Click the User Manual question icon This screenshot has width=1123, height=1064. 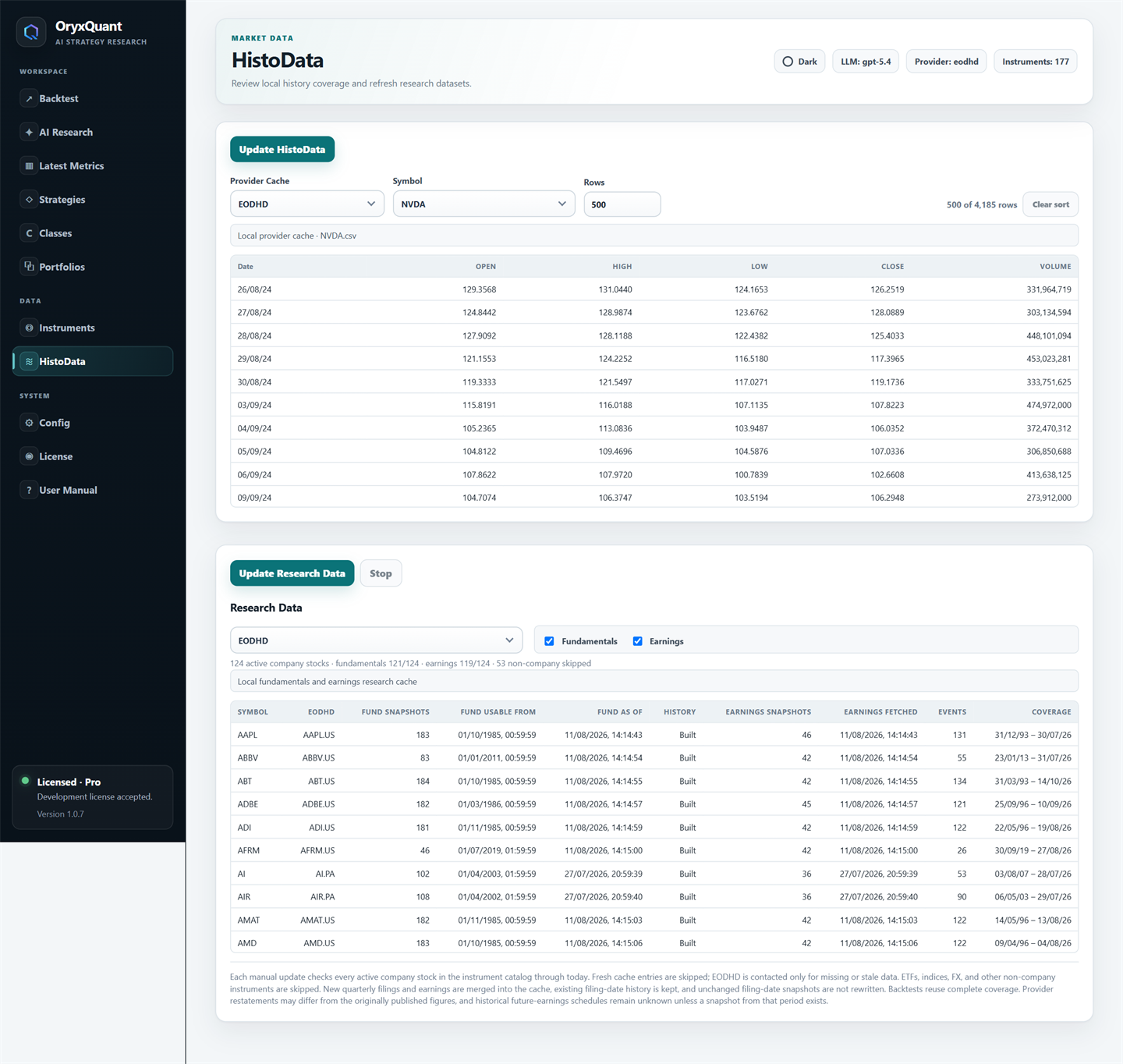tap(29, 490)
